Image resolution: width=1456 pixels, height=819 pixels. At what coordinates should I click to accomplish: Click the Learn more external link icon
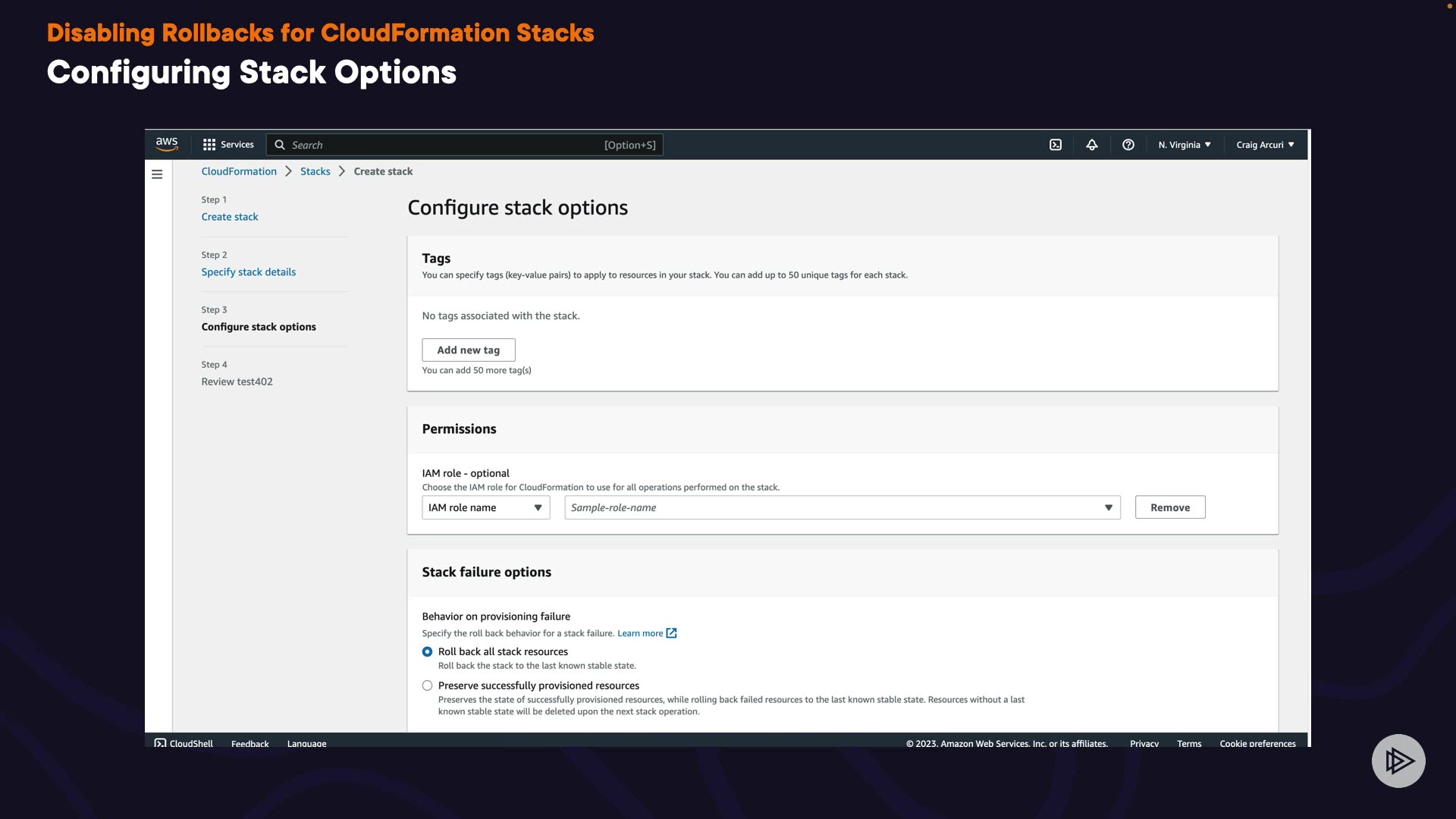coord(671,633)
